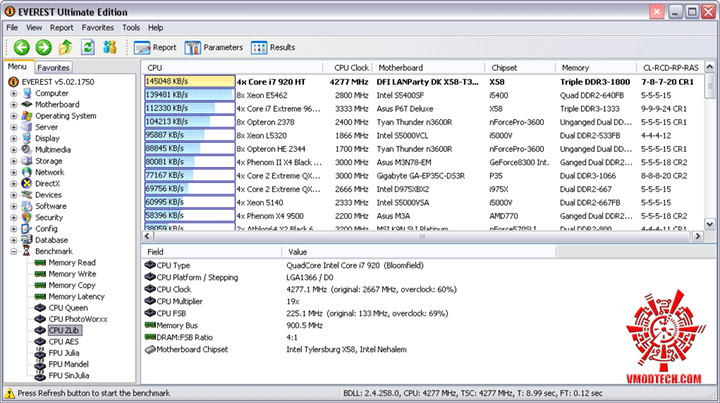720x403 pixels.
Task: Open the Parameters toolbar button
Action: (x=214, y=47)
